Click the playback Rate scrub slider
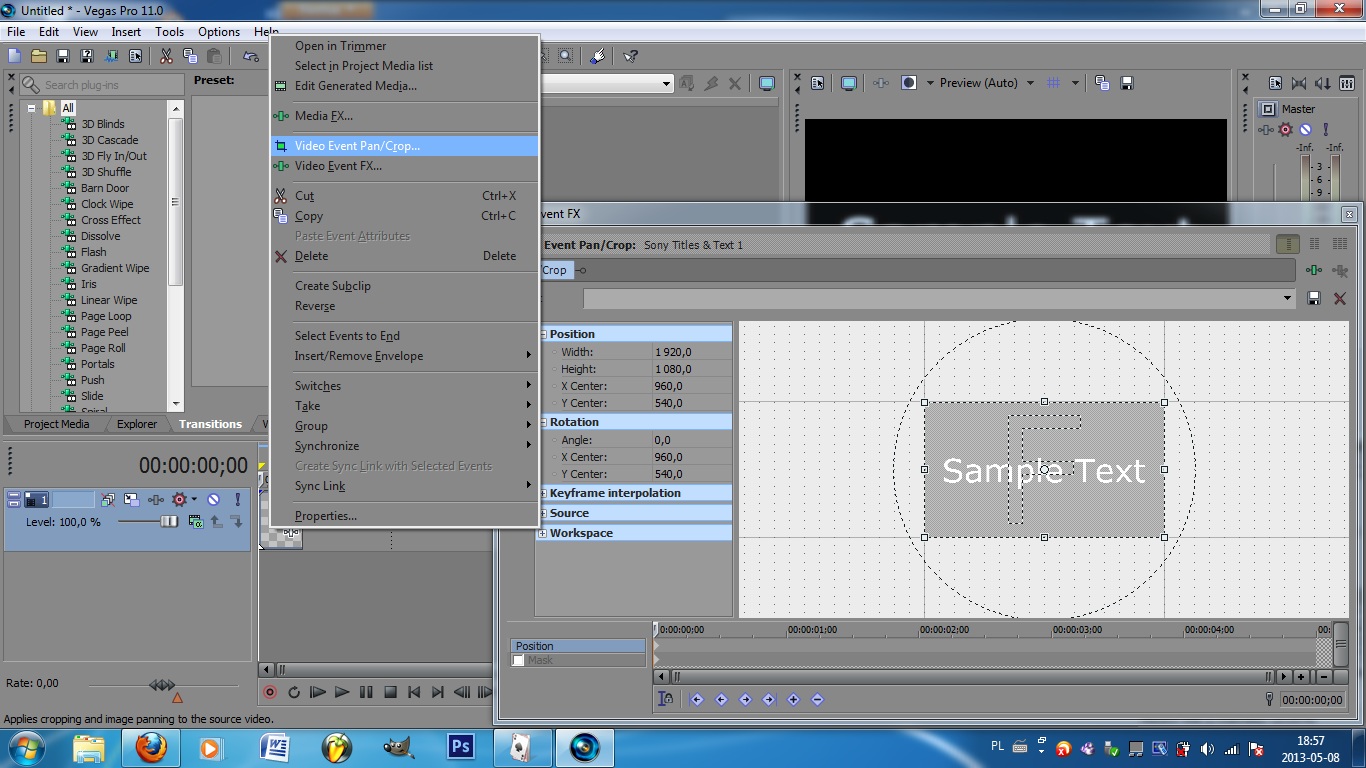This screenshot has width=1366, height=768. [162, 685]
